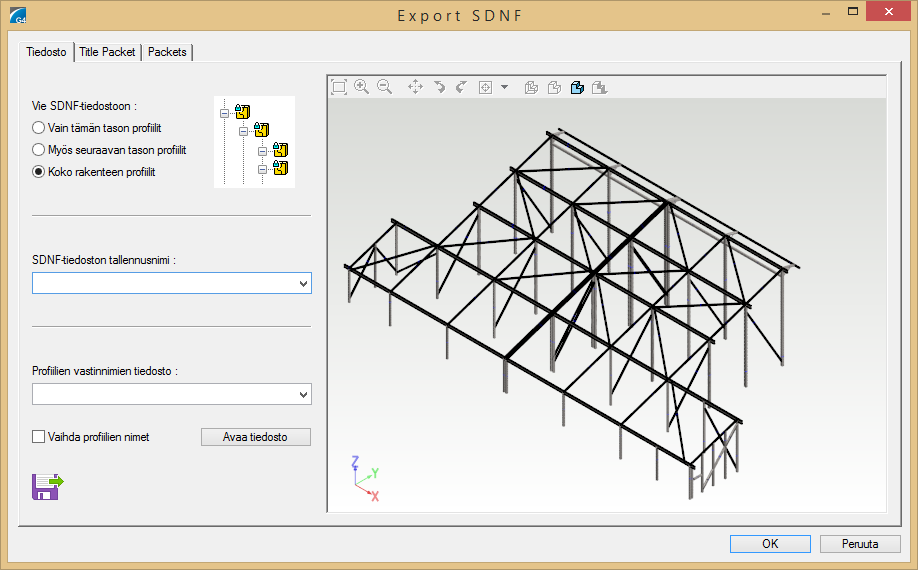
Task: Click the zoom in magnifier icon
Action: coord(361,87)
